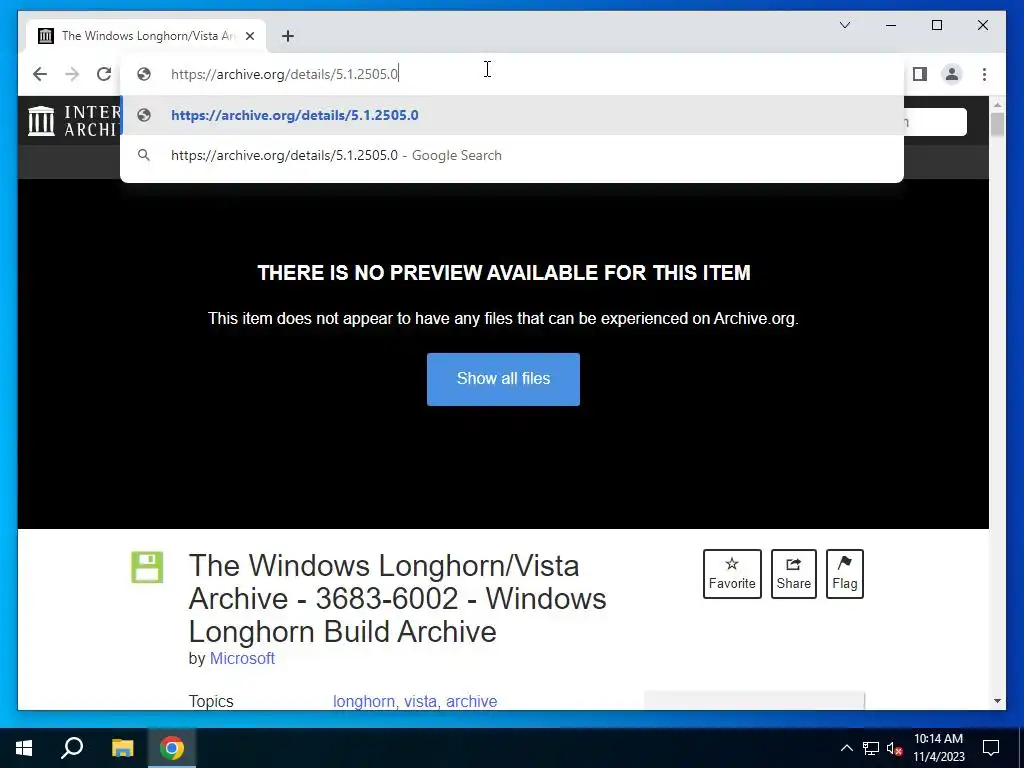Open Windows taskbar search
1024x768 pixels.
click(x=72, y=748)
